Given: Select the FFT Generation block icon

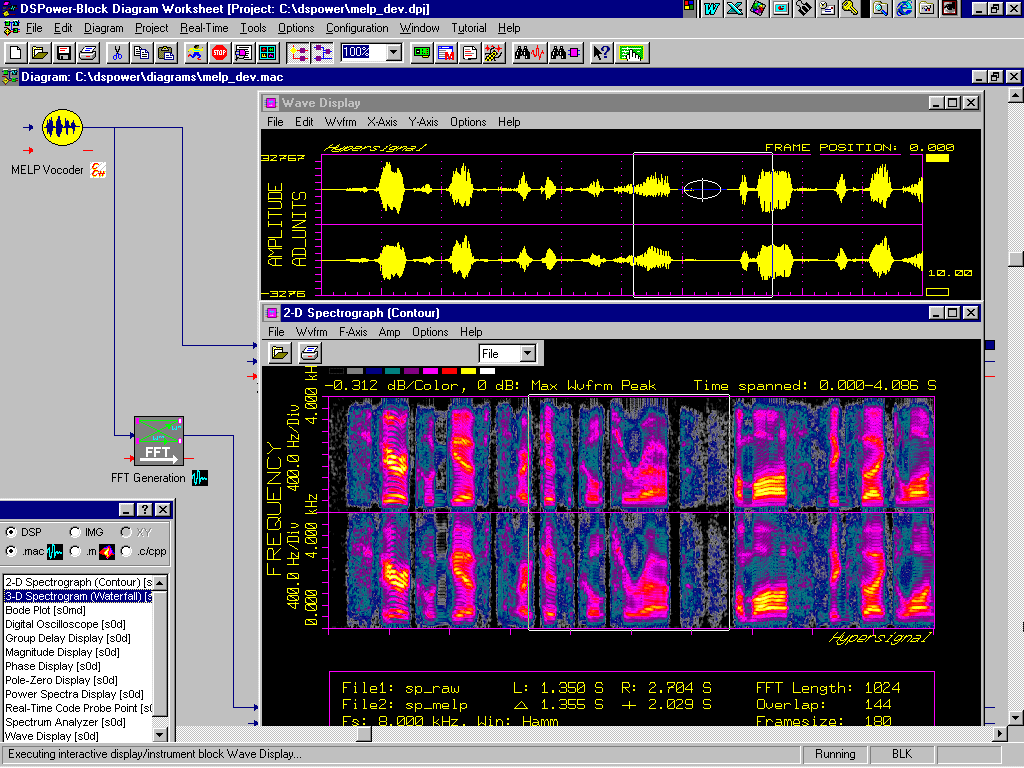Looking at the screenshot, I should pyautogui.click(x=159, y=441).
